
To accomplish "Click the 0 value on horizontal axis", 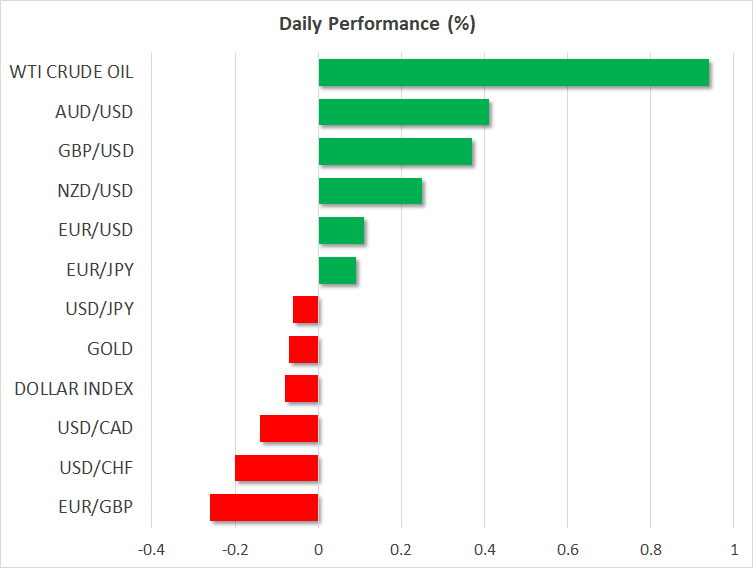I will click(x=318, y=550).
